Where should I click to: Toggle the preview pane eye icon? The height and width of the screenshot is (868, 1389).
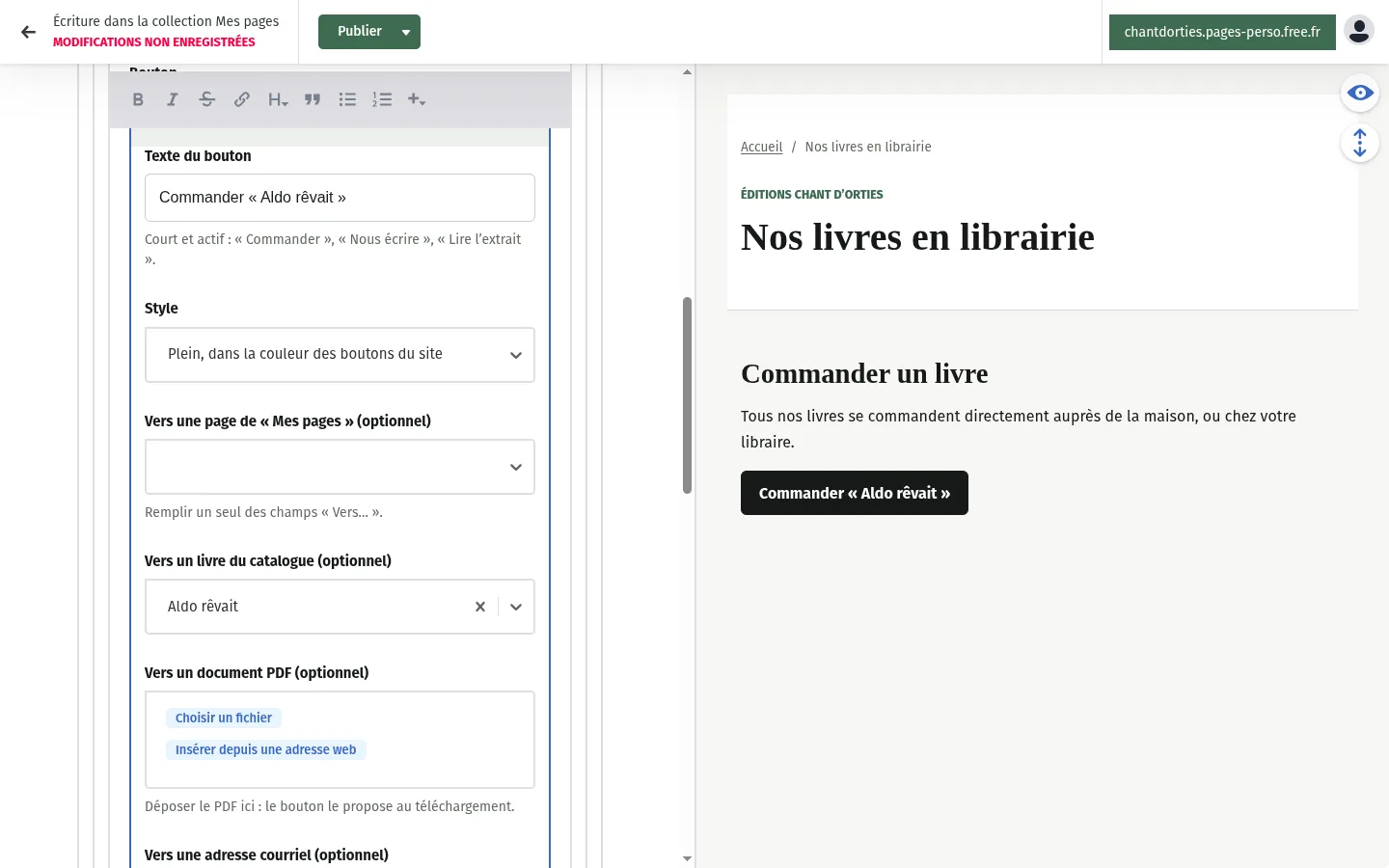pyautogui.click(x=1360, y=94)
